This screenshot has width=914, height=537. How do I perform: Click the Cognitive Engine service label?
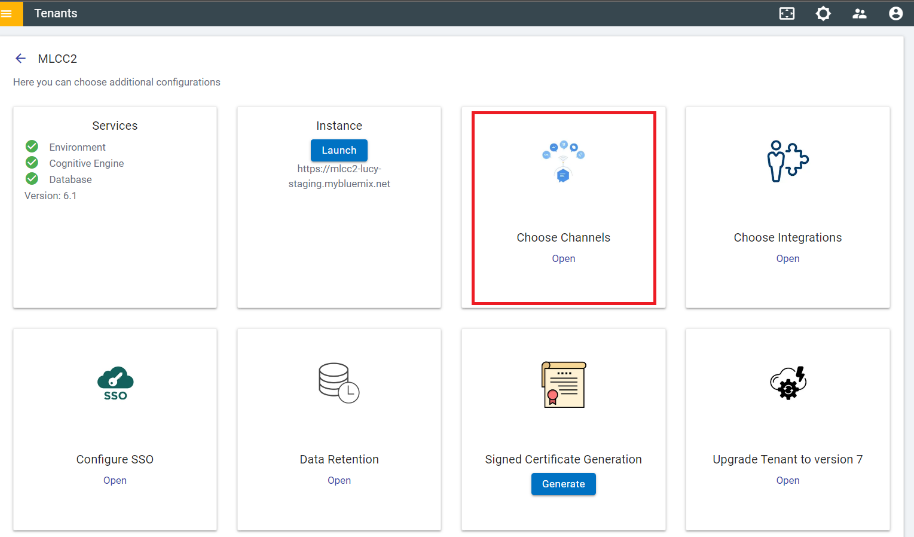pos(86,163)
